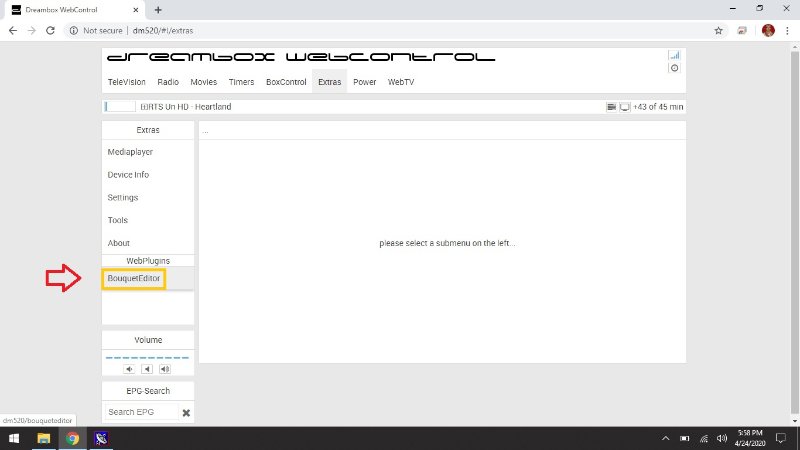
Task: Open File Explorer from taskbar
Action: tap(44, 438)
